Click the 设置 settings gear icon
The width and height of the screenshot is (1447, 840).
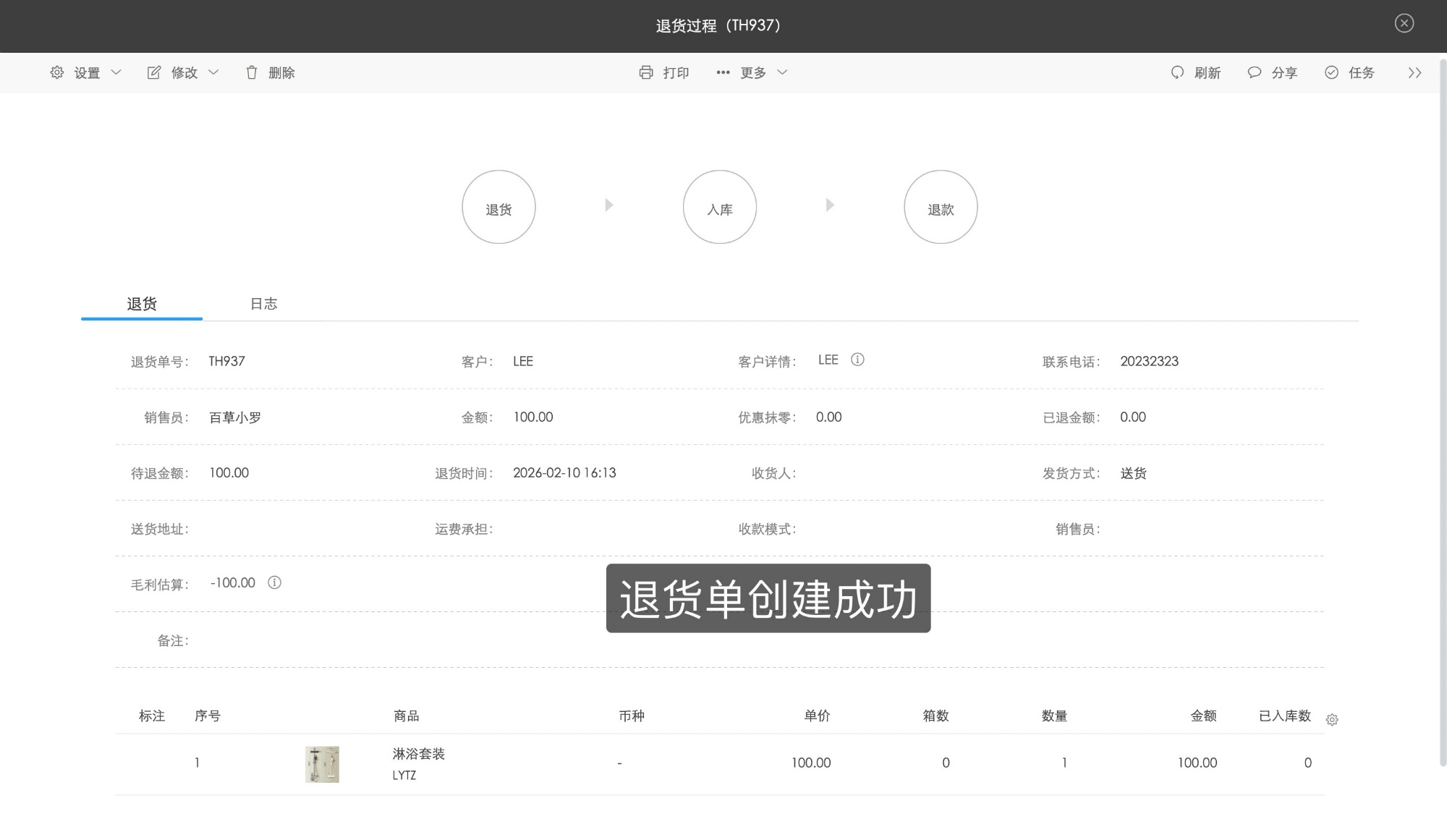pos(56,72)
